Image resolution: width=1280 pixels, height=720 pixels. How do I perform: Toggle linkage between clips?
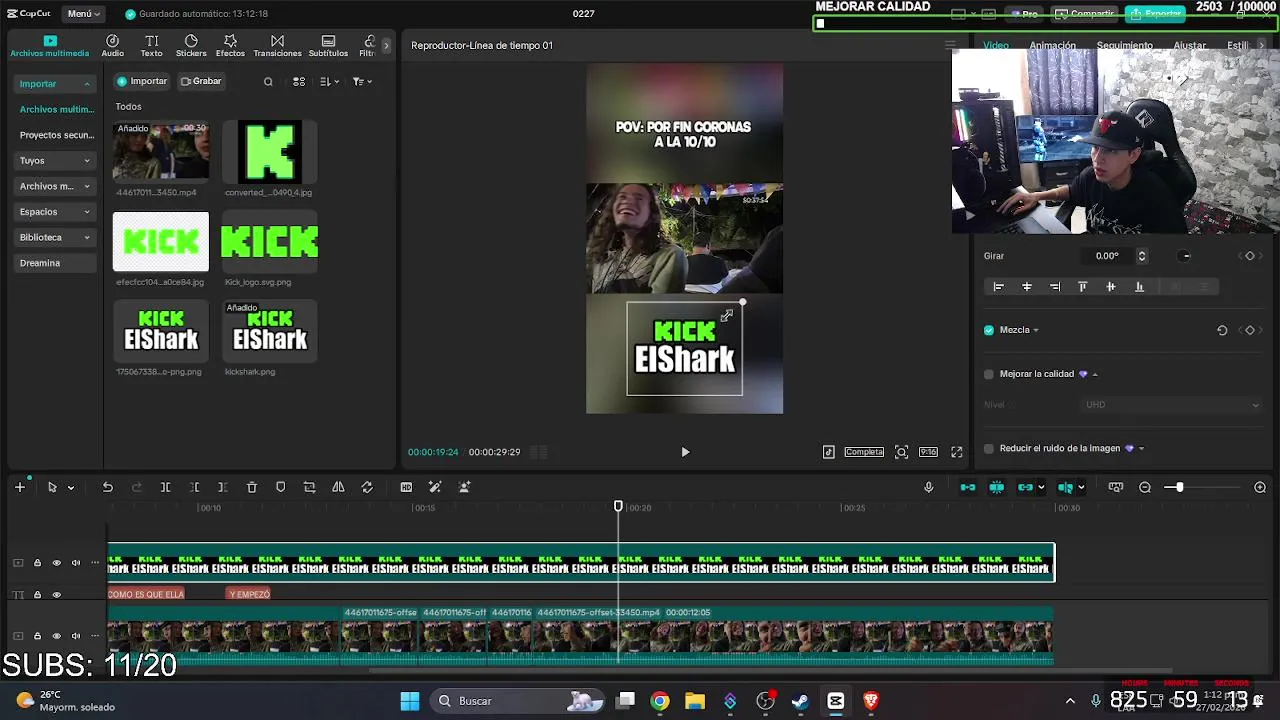[1025, 487]
